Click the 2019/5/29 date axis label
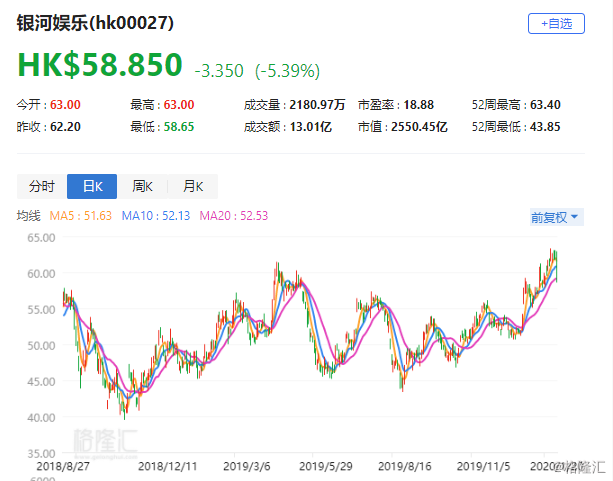 tap(326, 466)
